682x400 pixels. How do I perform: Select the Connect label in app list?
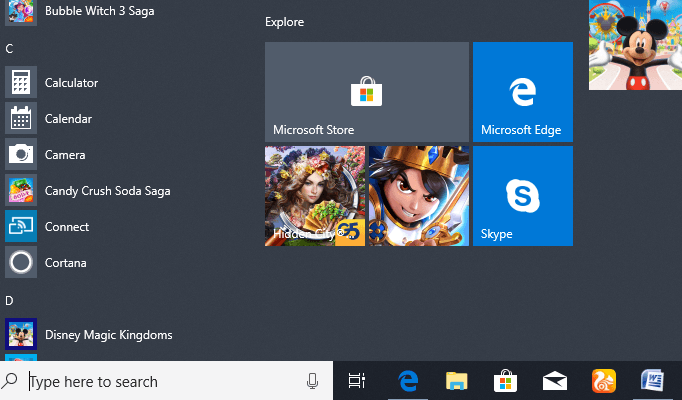67,227
